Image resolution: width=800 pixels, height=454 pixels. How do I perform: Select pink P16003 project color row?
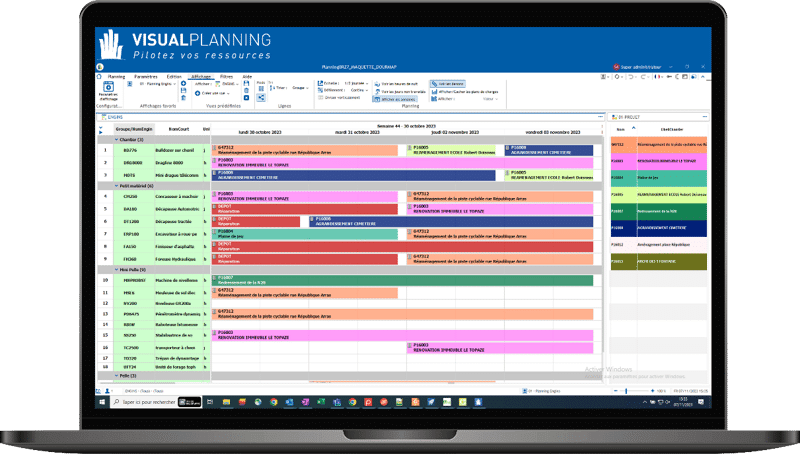tap(659, 161)
